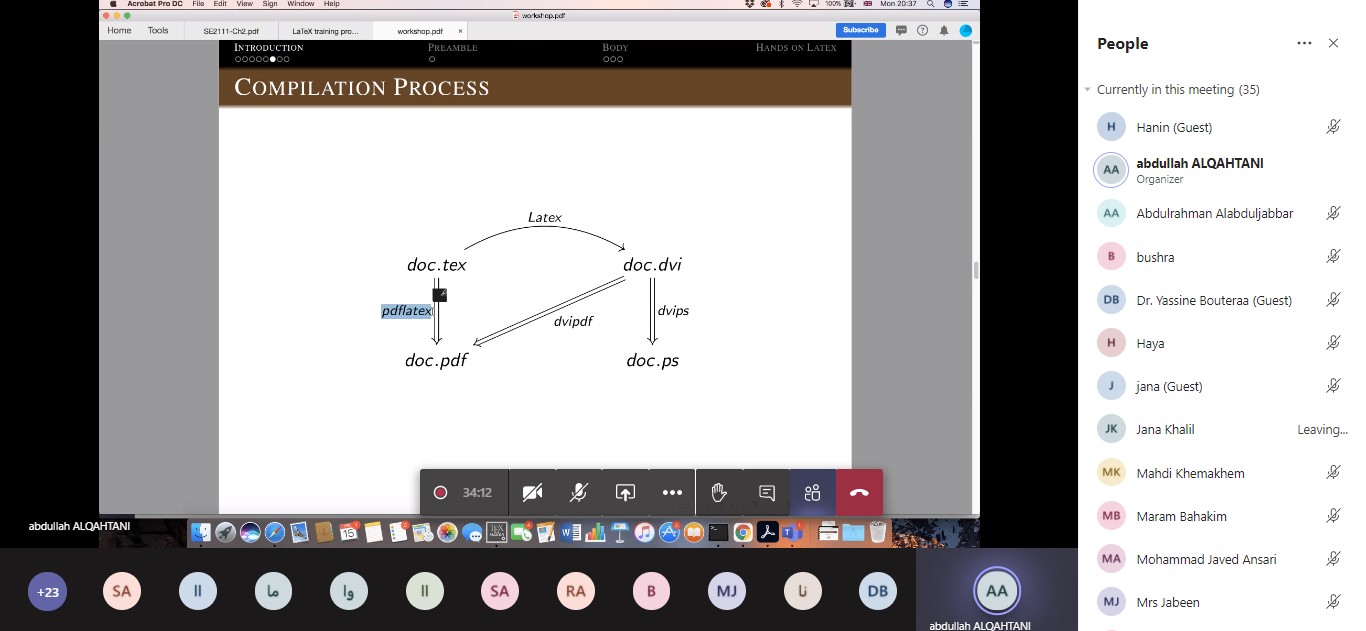
Task: Open more actions ellipsis in meeting toolbar
Action: point(672,492)
